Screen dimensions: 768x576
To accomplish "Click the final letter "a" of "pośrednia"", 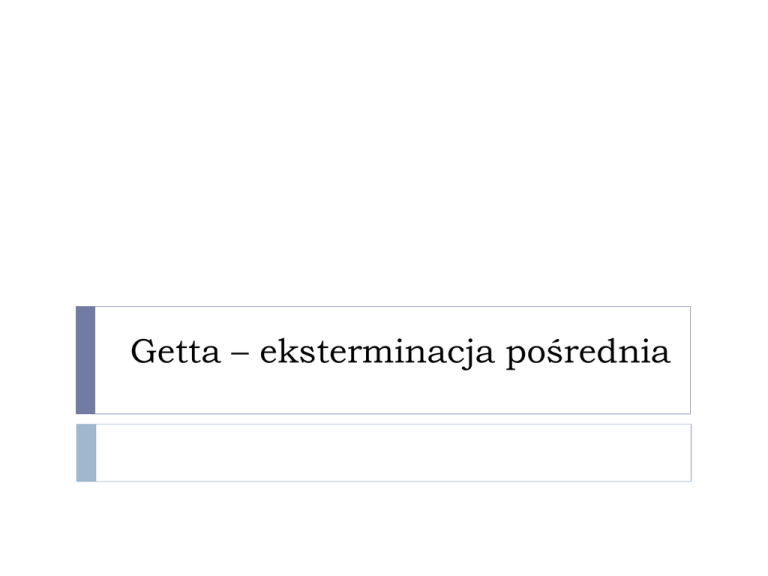I will (662, 354).
